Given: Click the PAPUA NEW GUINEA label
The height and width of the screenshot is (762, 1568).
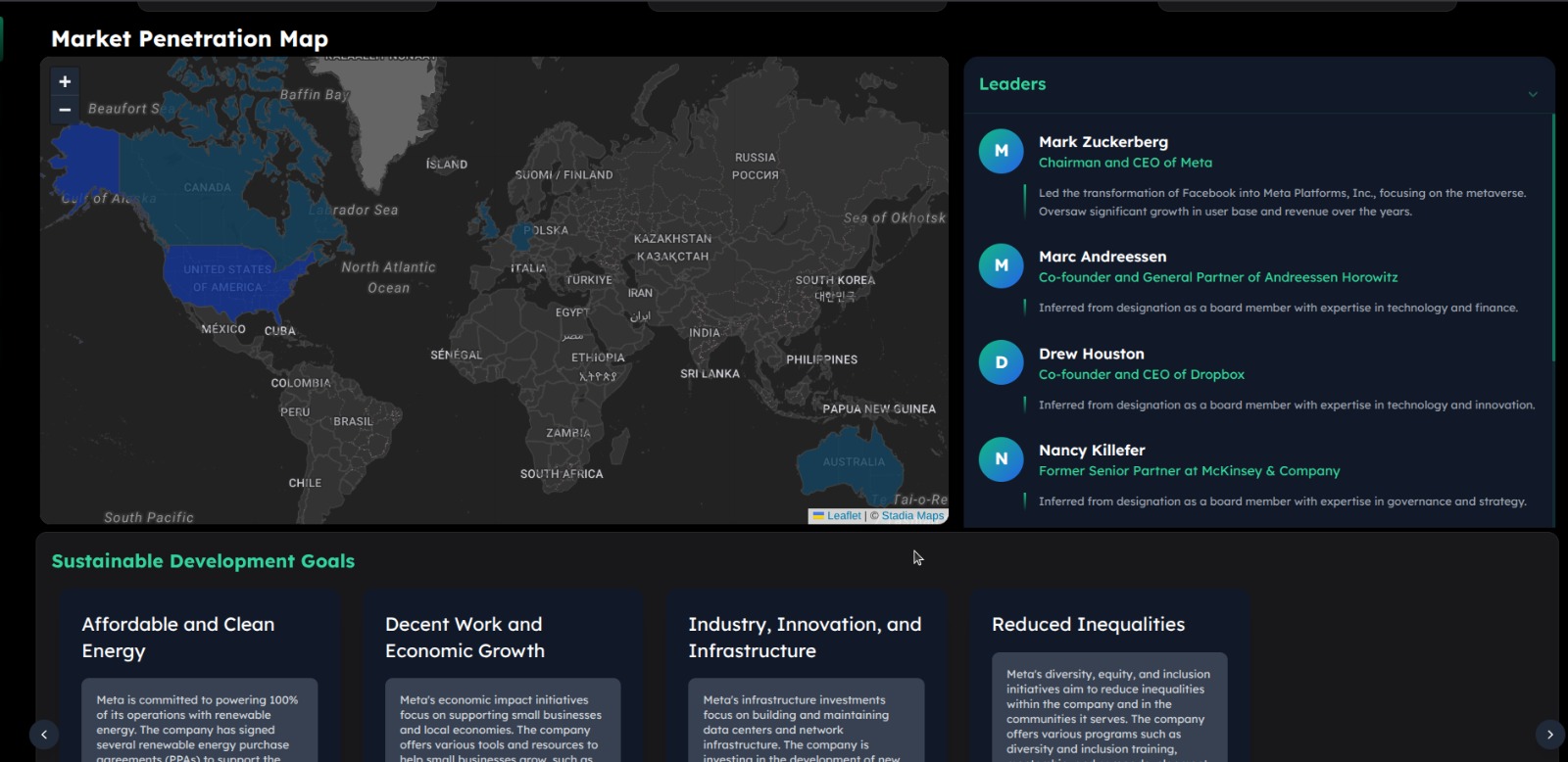Looking at the screenshot, I should pos(879,409).
